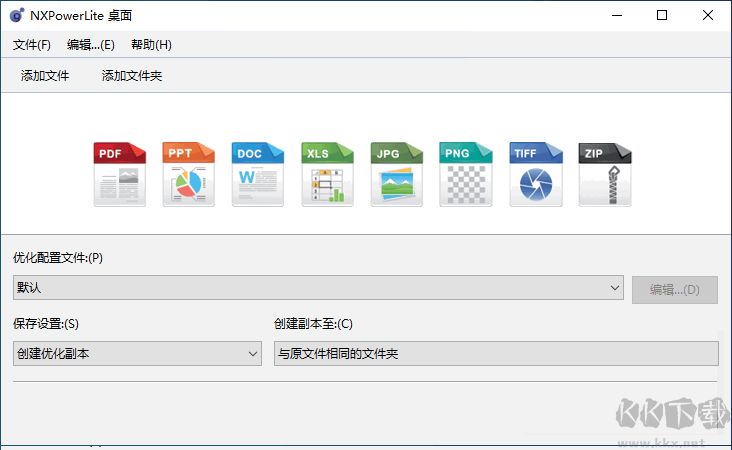Click the 保存设置:(S) label

(x=46, y=323)
